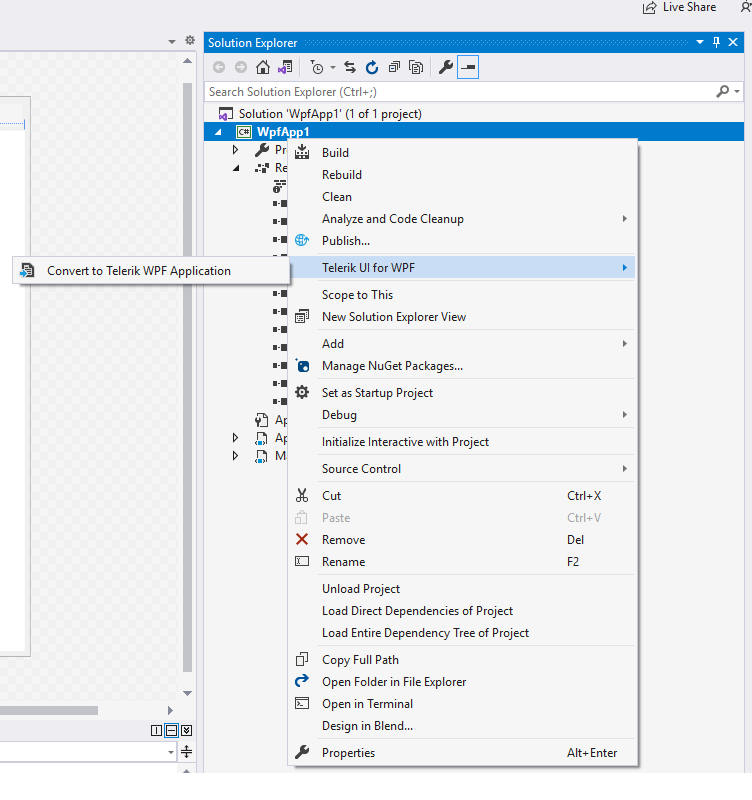Viewport: 752px width, 800px height.
Task: Choose Rebuild from context menu
Action: [461, 174]
